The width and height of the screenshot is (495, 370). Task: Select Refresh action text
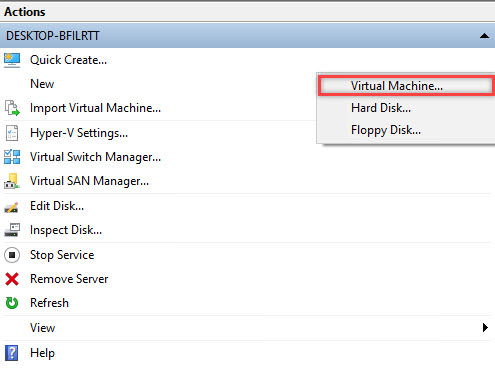point(49,303)
